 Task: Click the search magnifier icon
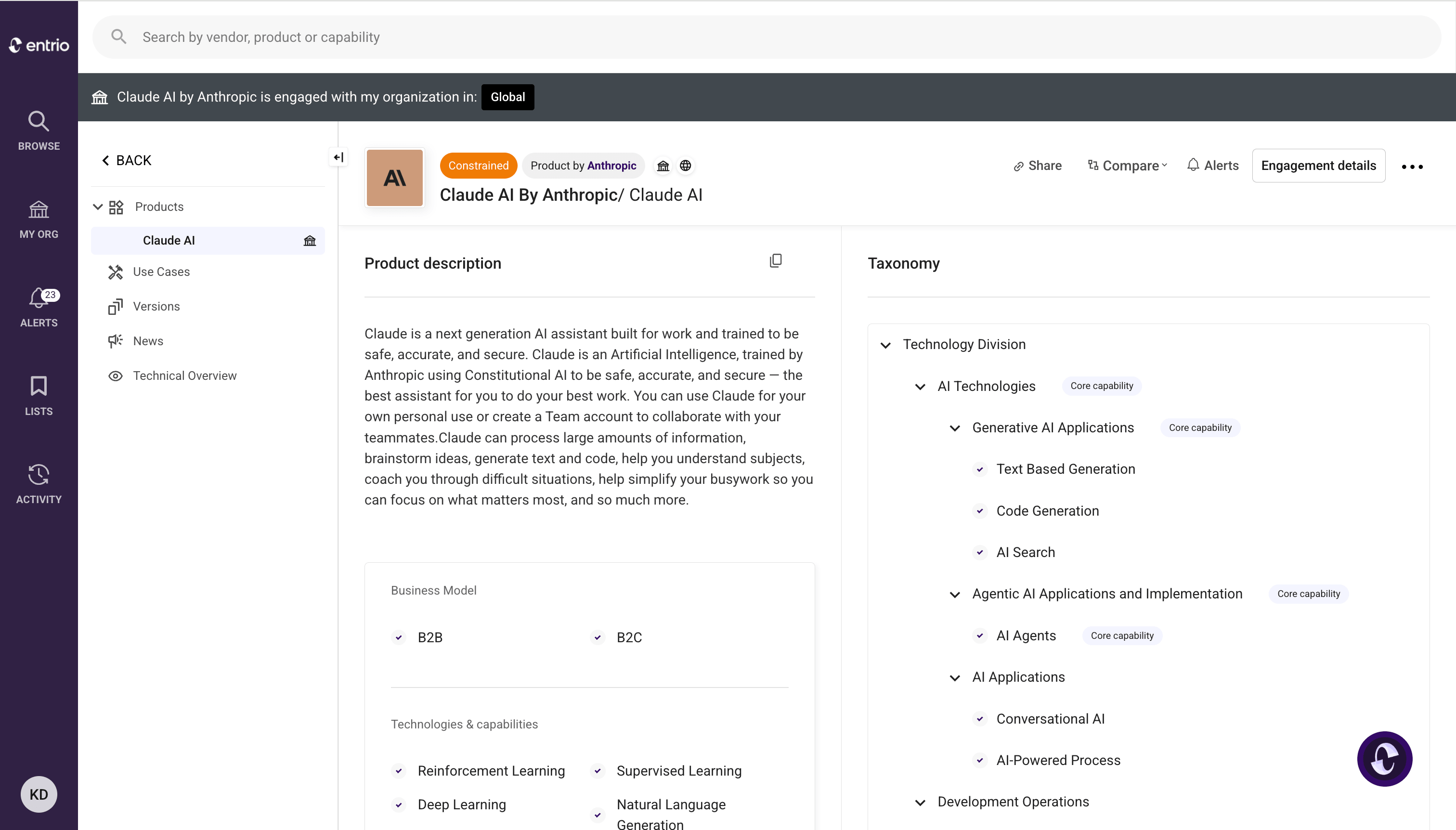(x=118, y=37)
